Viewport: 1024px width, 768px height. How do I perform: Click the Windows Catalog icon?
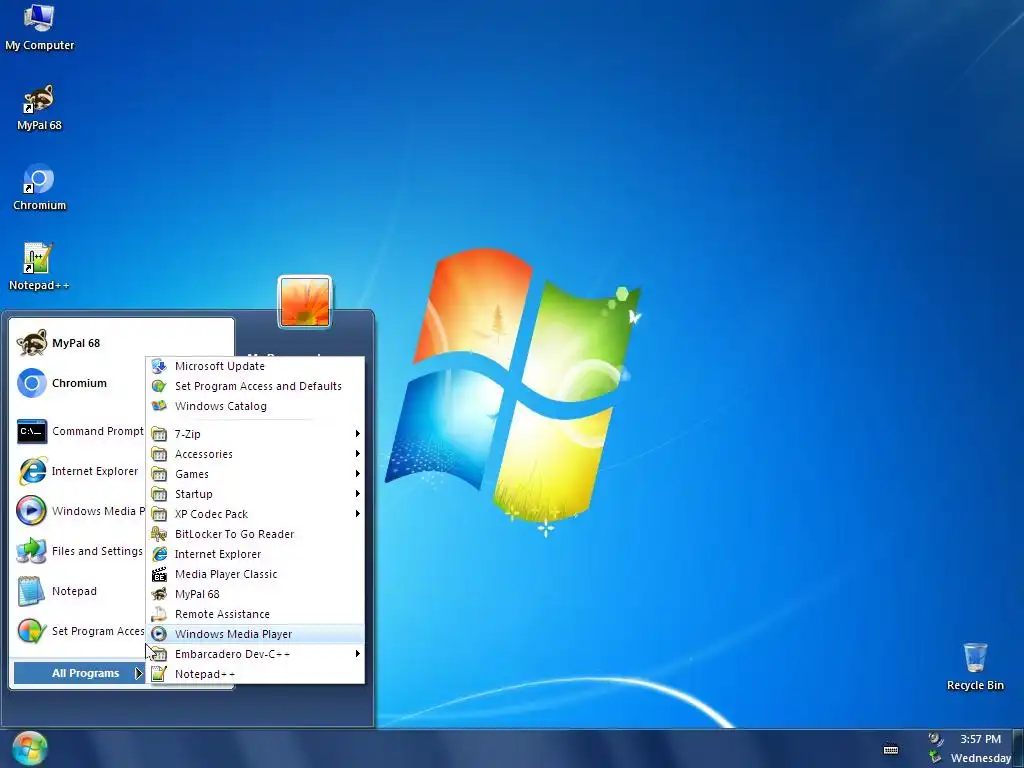click(159, 406)
